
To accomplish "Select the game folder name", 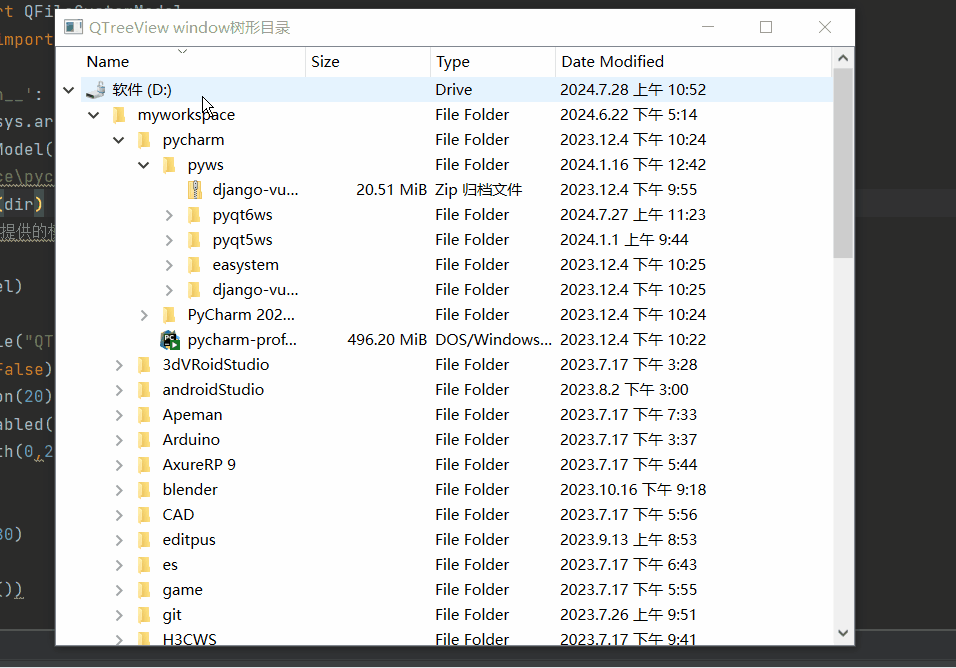I will tap(182, 589).
